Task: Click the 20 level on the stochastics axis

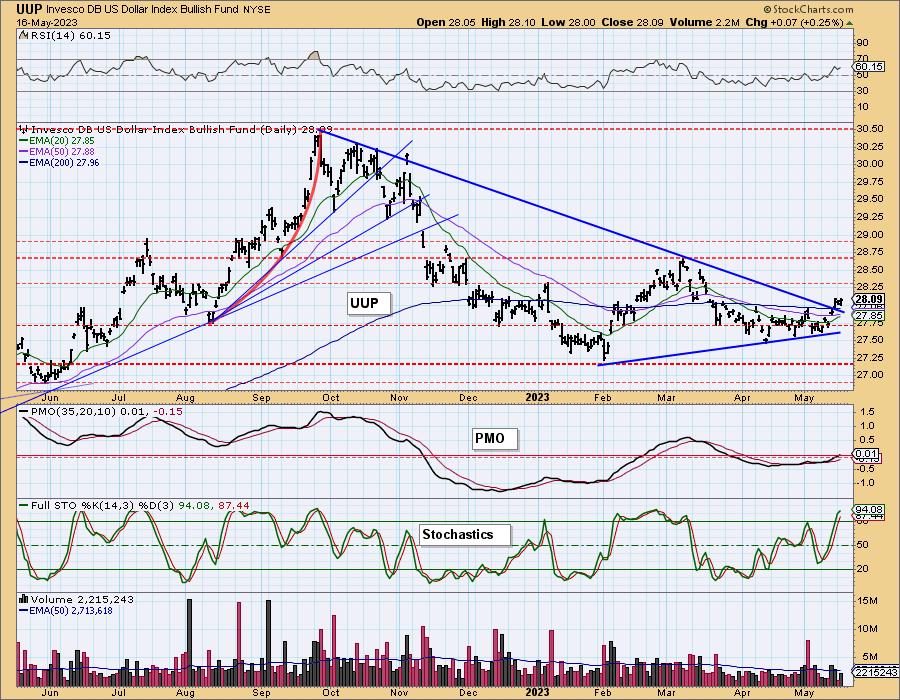Action: click(862, 569)
